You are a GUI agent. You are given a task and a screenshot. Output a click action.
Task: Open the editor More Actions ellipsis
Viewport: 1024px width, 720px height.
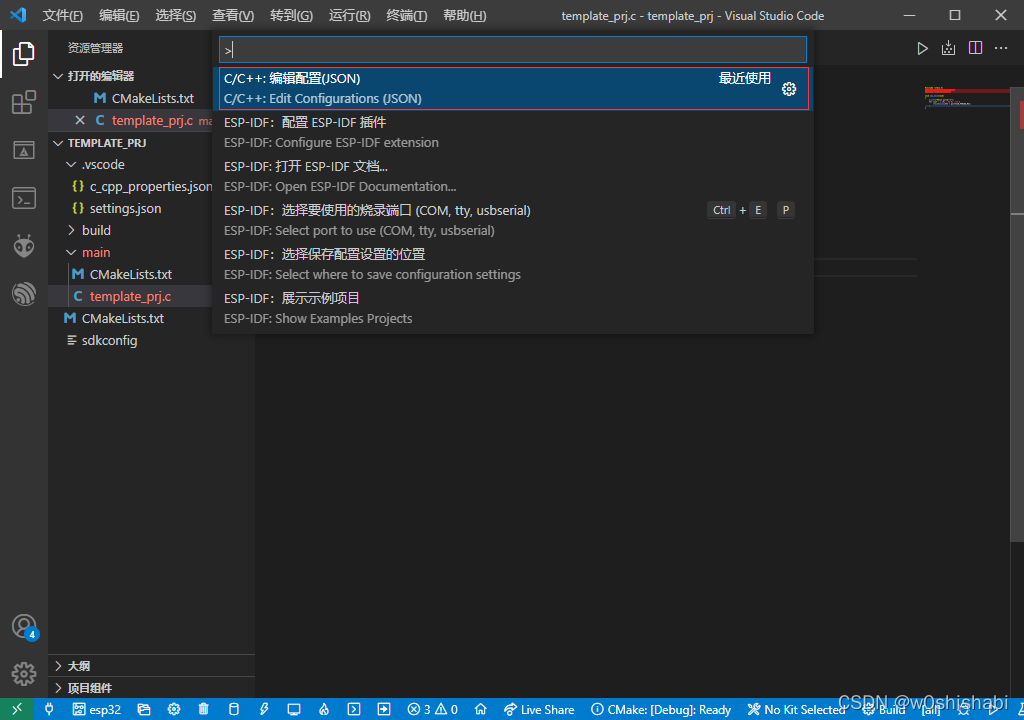point(1001,48)
